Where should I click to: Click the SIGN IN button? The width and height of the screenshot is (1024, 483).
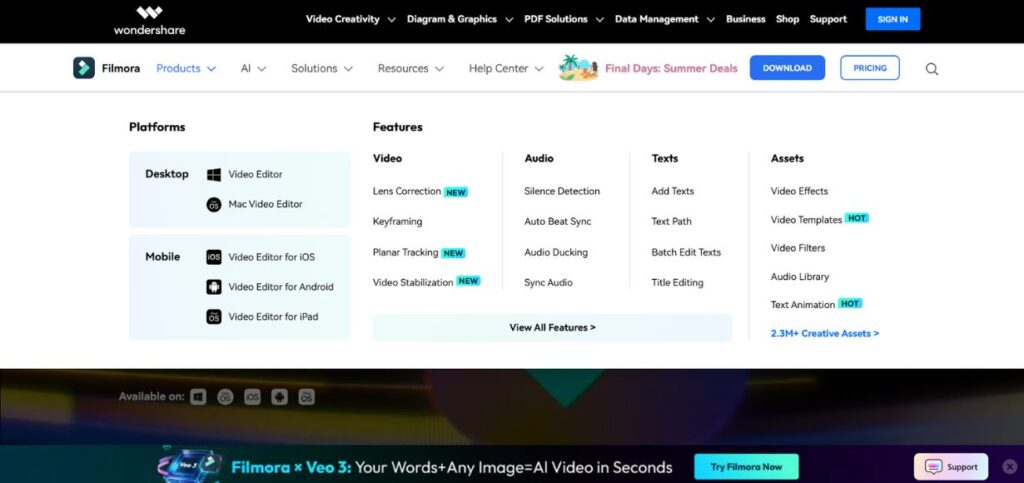coord(893,19)
